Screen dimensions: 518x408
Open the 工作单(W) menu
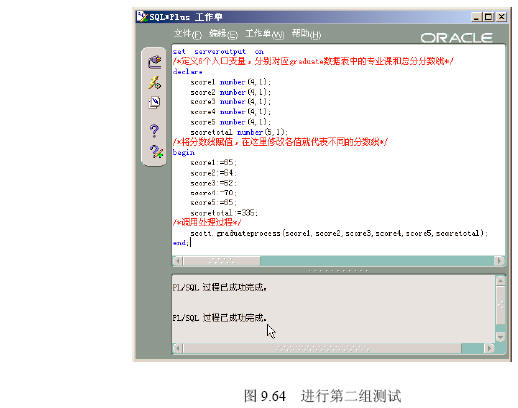click(x=265, y=34)
